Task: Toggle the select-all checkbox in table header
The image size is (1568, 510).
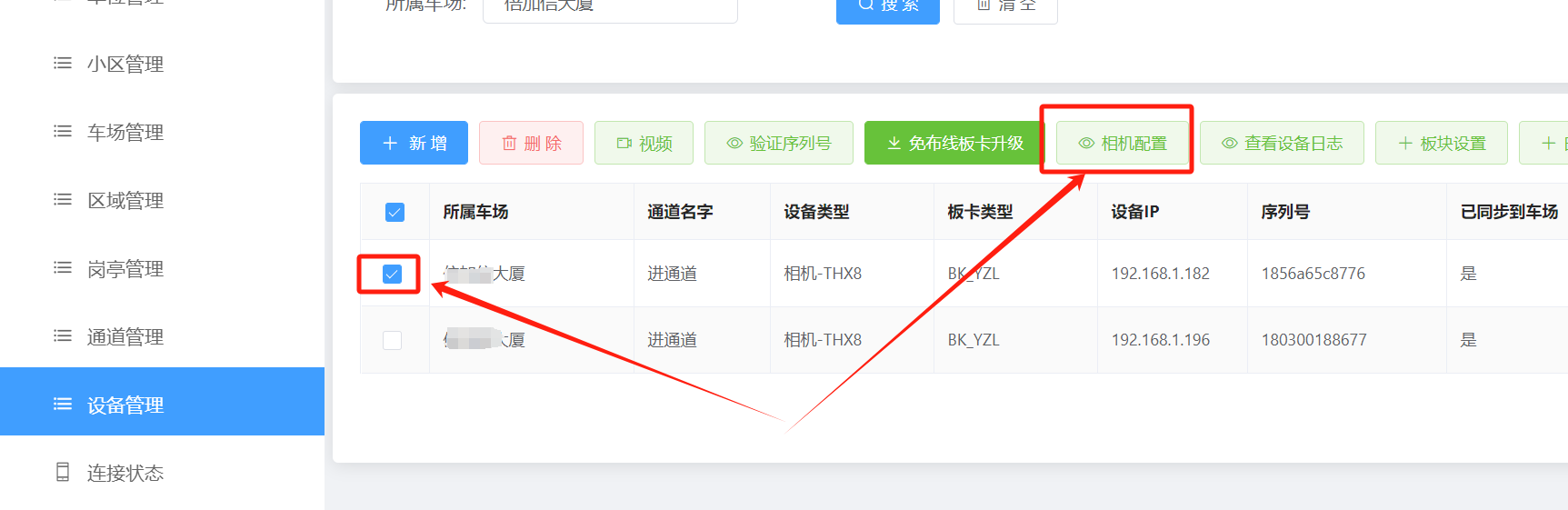Action: pyautogui.click(x=394, y=212)
